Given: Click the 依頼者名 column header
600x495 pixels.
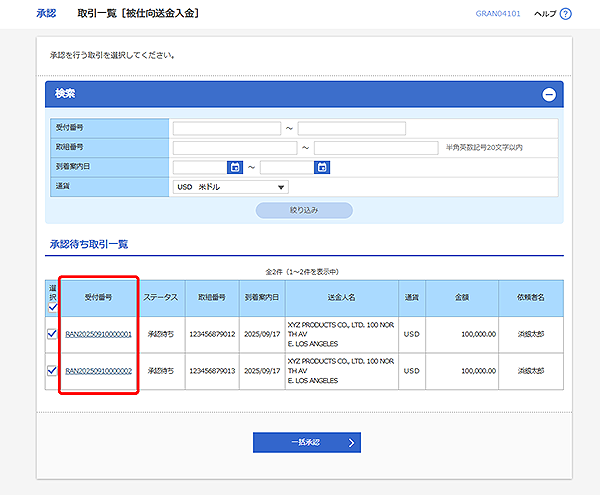Looking at the screenshot, I should coord(531,297).
